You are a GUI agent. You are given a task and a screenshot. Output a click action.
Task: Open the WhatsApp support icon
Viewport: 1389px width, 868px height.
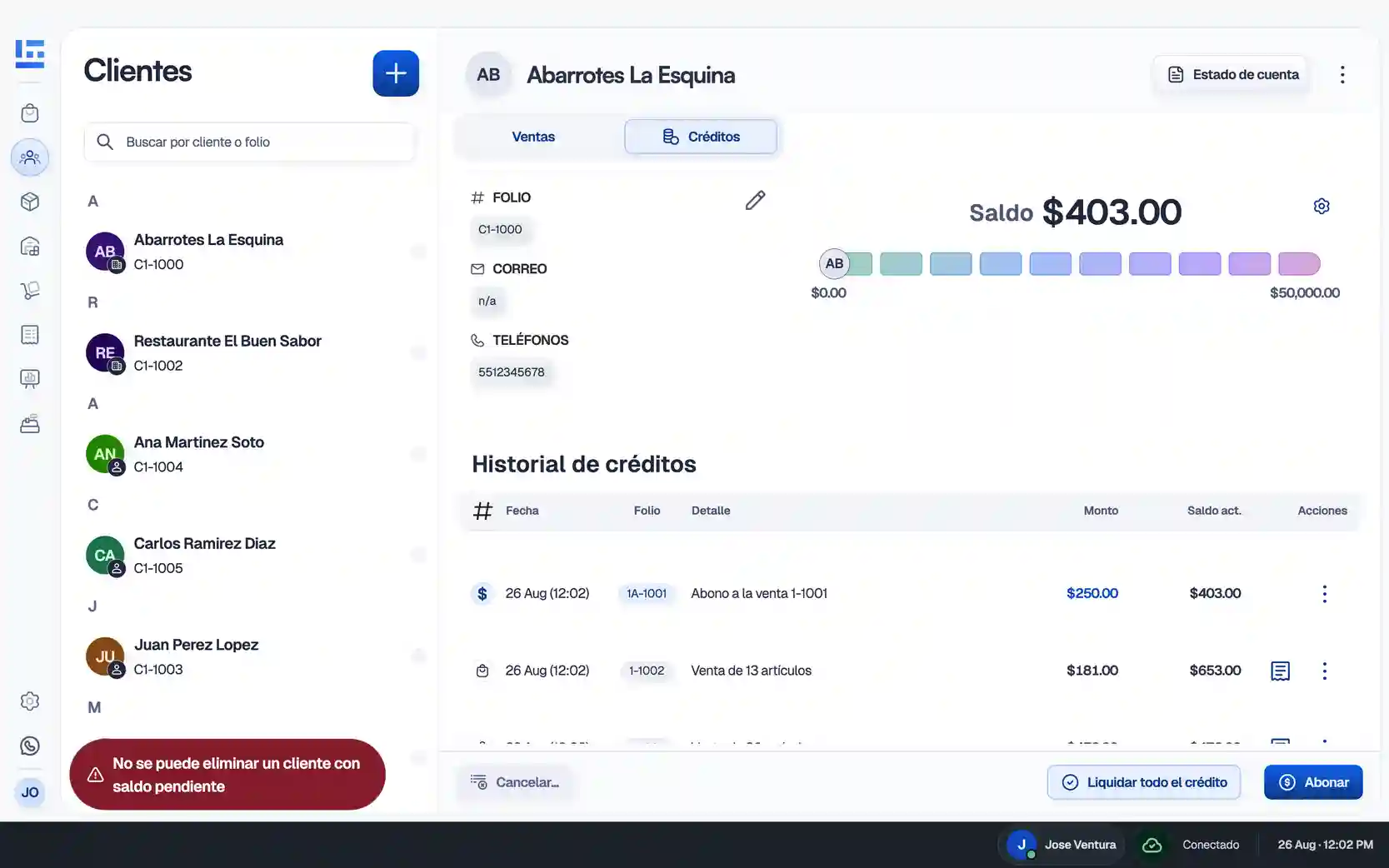pos(30,746)
